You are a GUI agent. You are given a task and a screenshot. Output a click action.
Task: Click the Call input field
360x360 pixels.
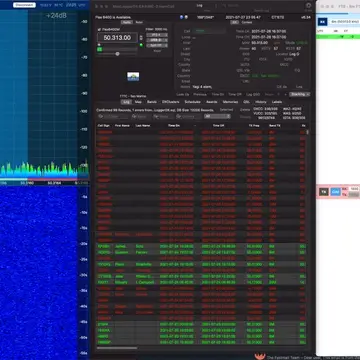(210, 31)
